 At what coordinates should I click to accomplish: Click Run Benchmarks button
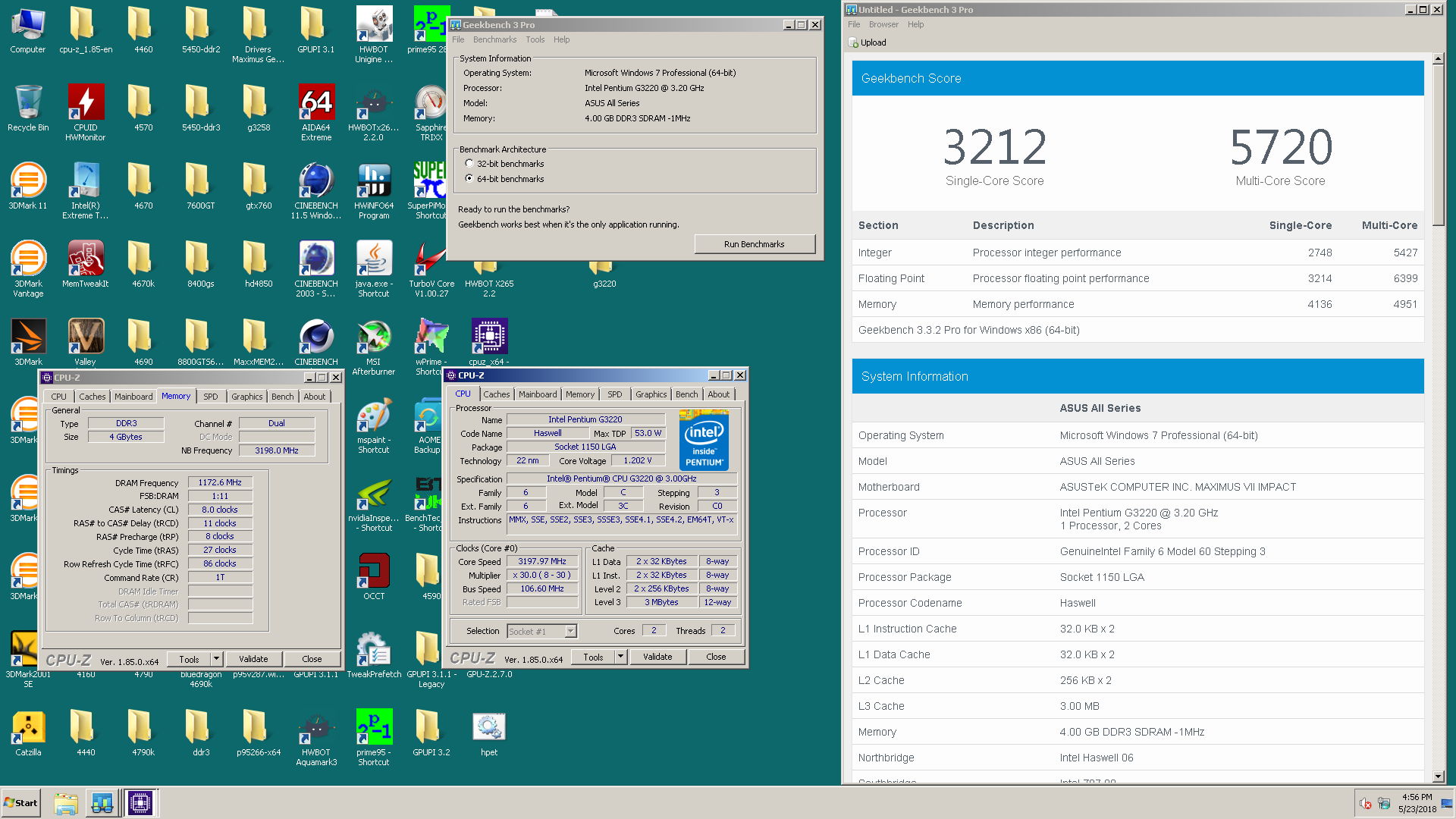point(754,244)
